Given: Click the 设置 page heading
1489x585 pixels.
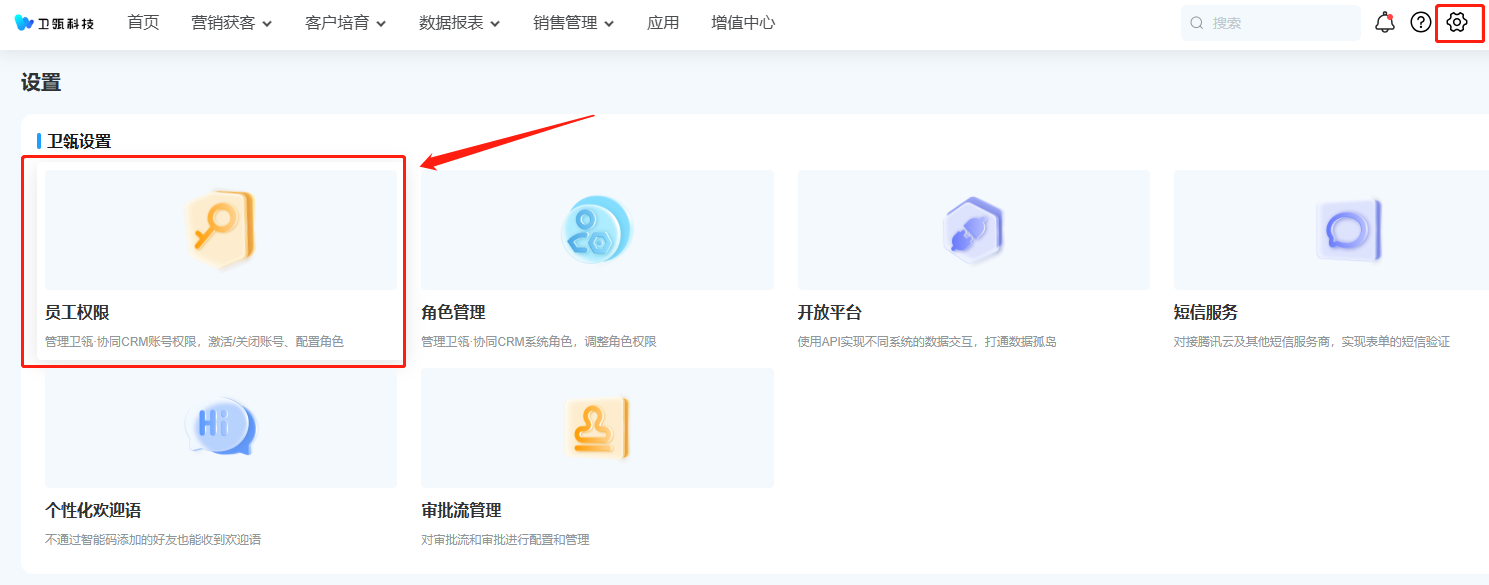Looking at the screenshot, I should coord(41,83).
